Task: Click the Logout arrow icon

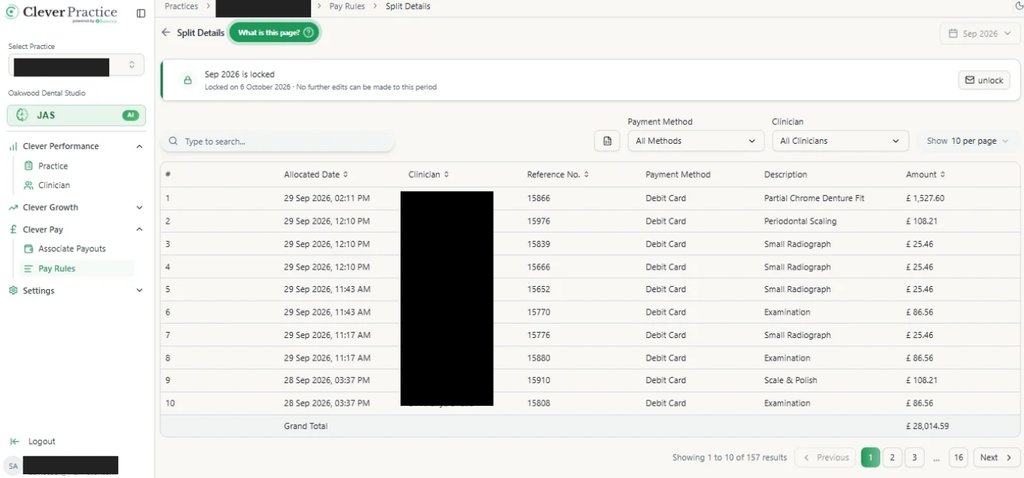Action: (14, 441)
